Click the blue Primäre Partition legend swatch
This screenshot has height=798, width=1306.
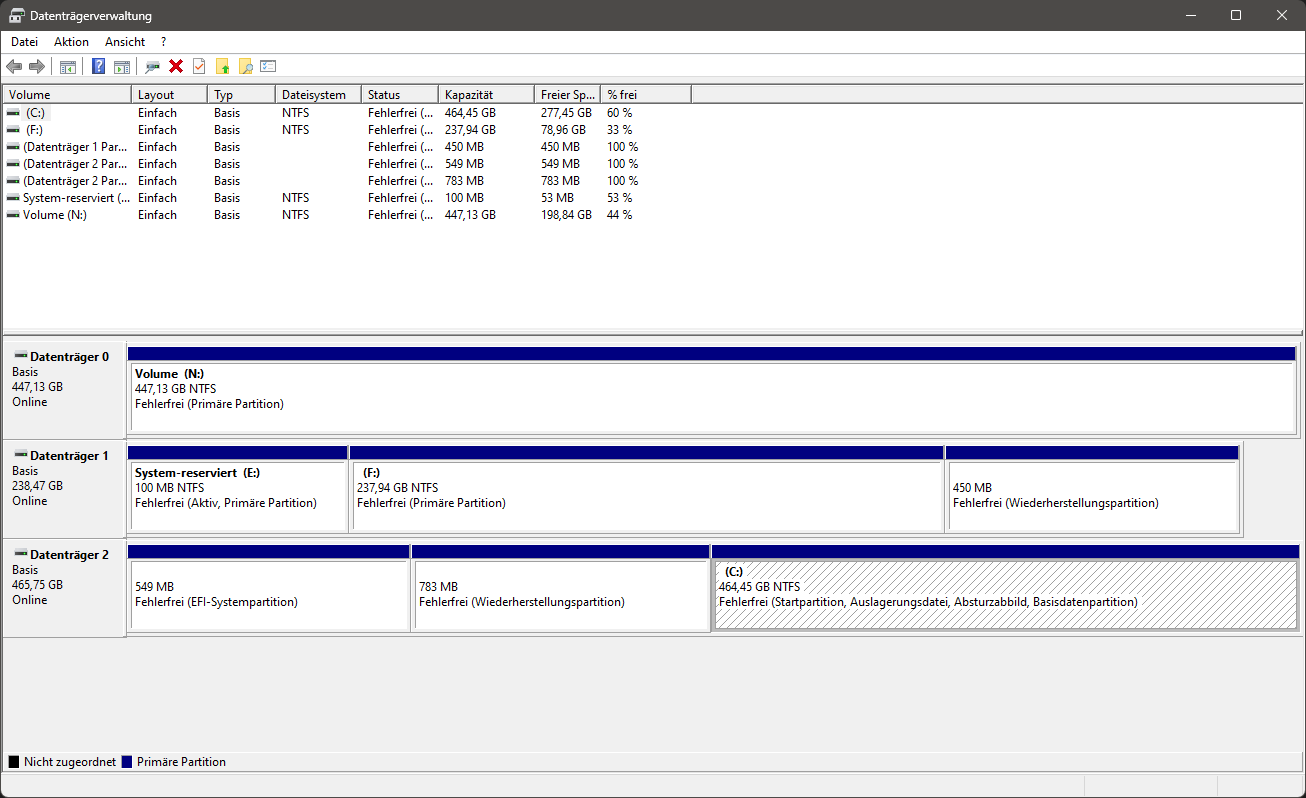click(x=127, y=762)
